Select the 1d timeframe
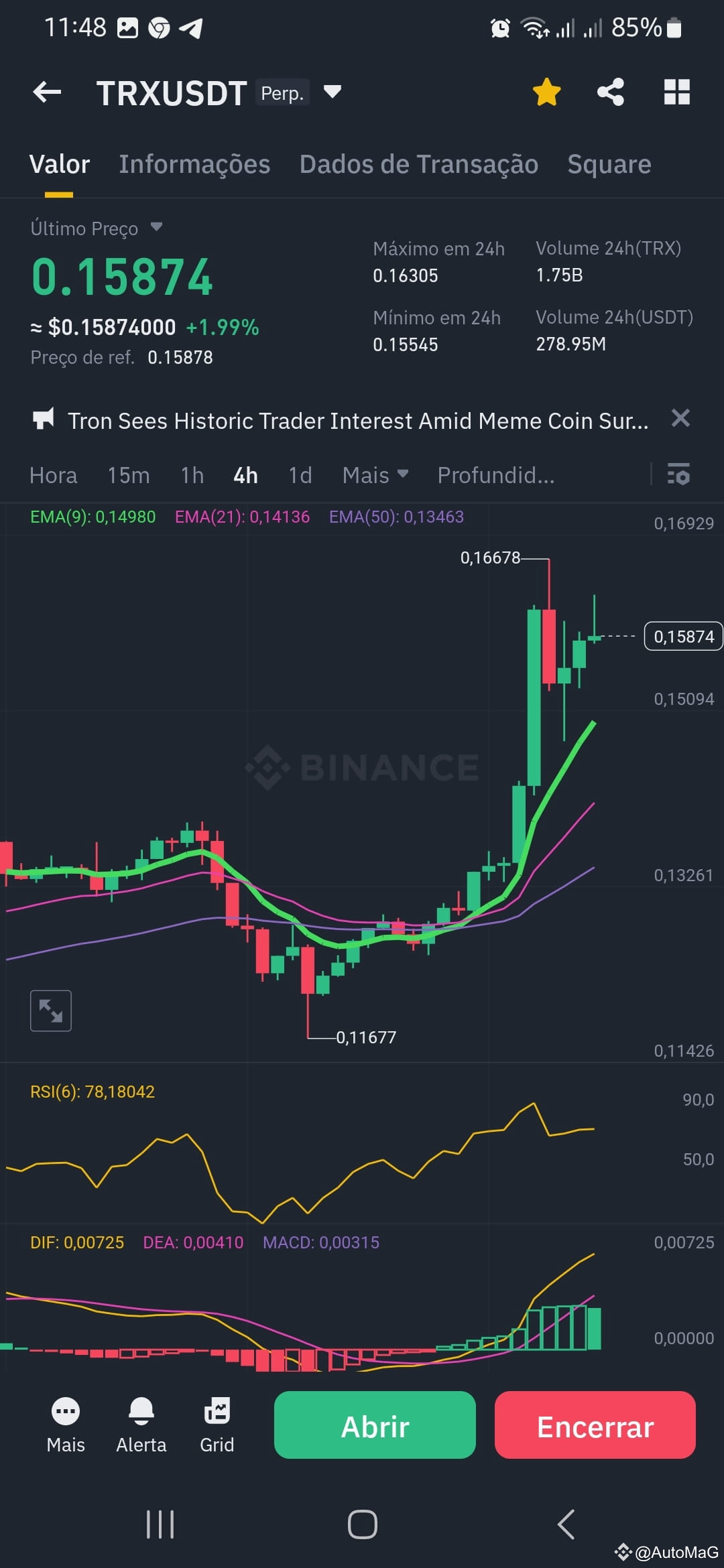 tap(300, 475)
